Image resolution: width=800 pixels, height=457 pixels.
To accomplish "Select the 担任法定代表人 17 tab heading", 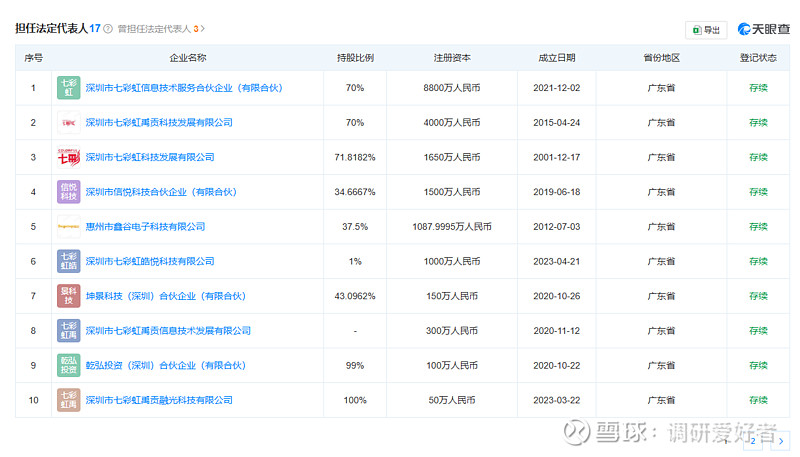I will 58,29.
